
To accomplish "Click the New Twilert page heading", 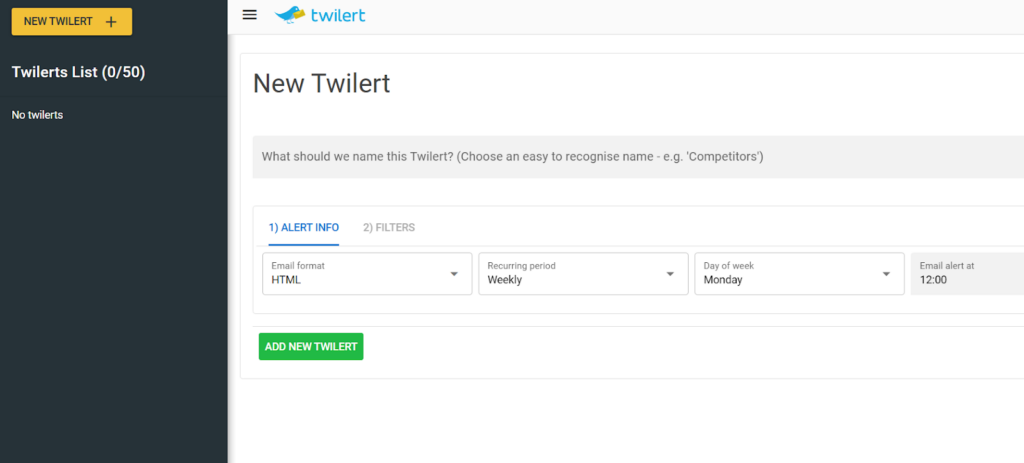I will pyautogui.click(x=321, y=84).
